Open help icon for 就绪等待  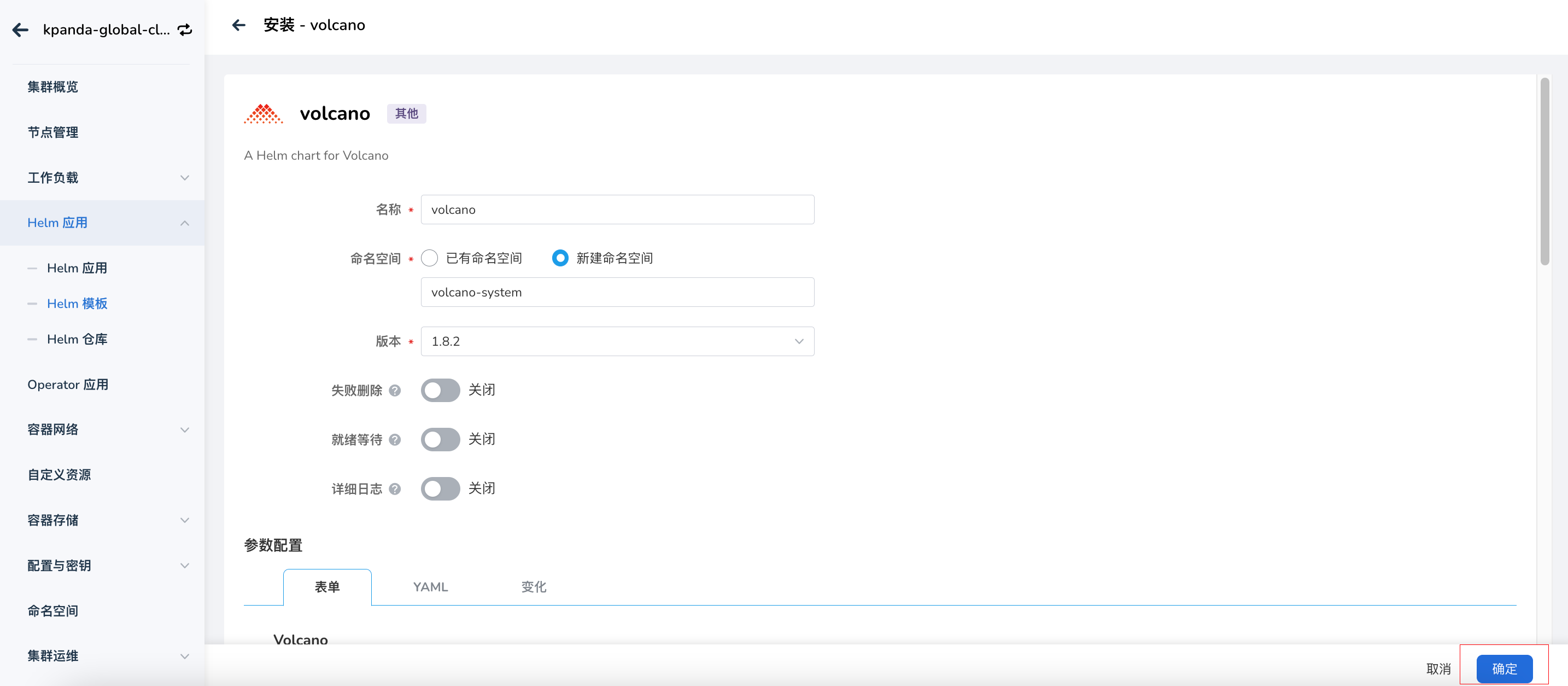[394, 440]
